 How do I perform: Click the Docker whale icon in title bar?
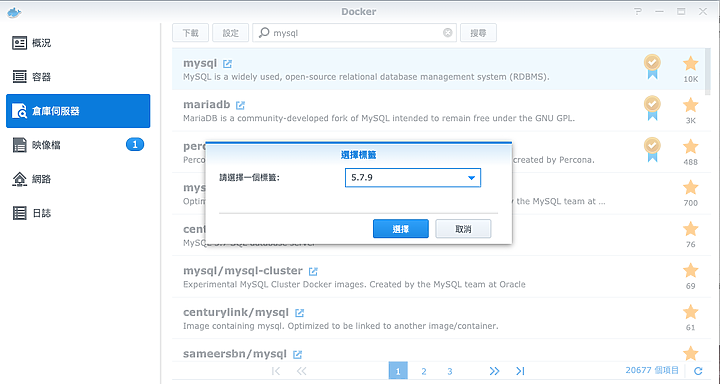click(14, 12)
